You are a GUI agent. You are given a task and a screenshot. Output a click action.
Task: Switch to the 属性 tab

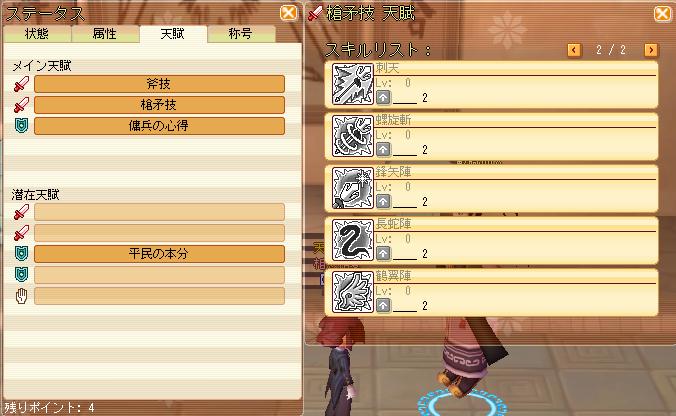[105, 34]
